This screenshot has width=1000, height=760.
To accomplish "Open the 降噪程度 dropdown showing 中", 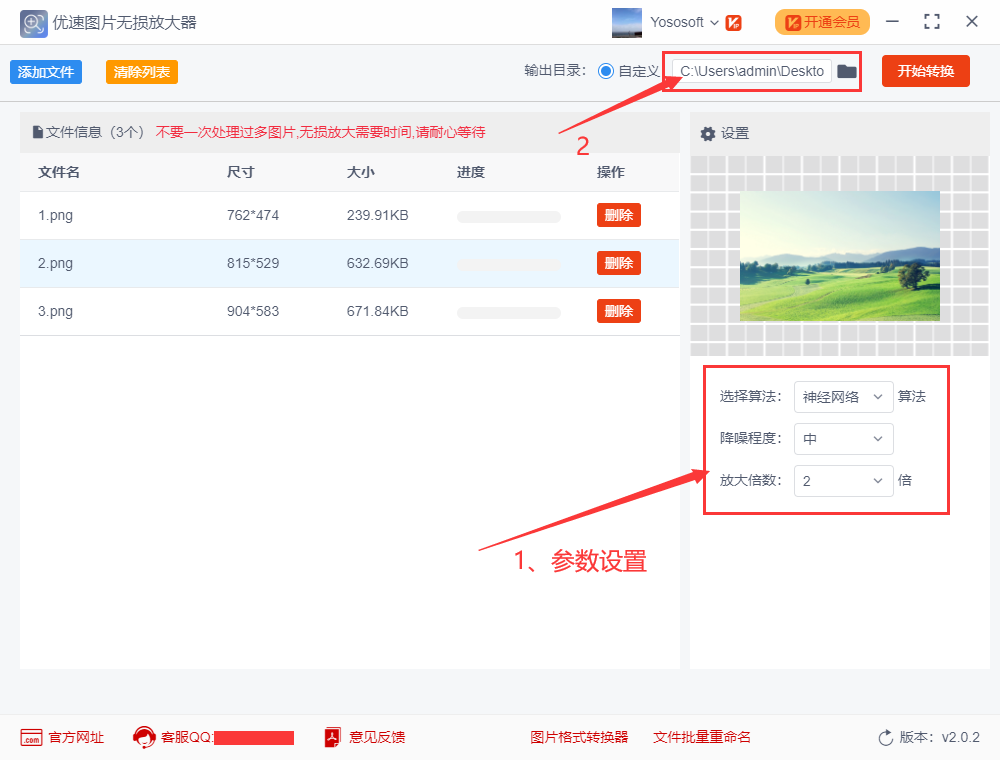I will 843,439.
